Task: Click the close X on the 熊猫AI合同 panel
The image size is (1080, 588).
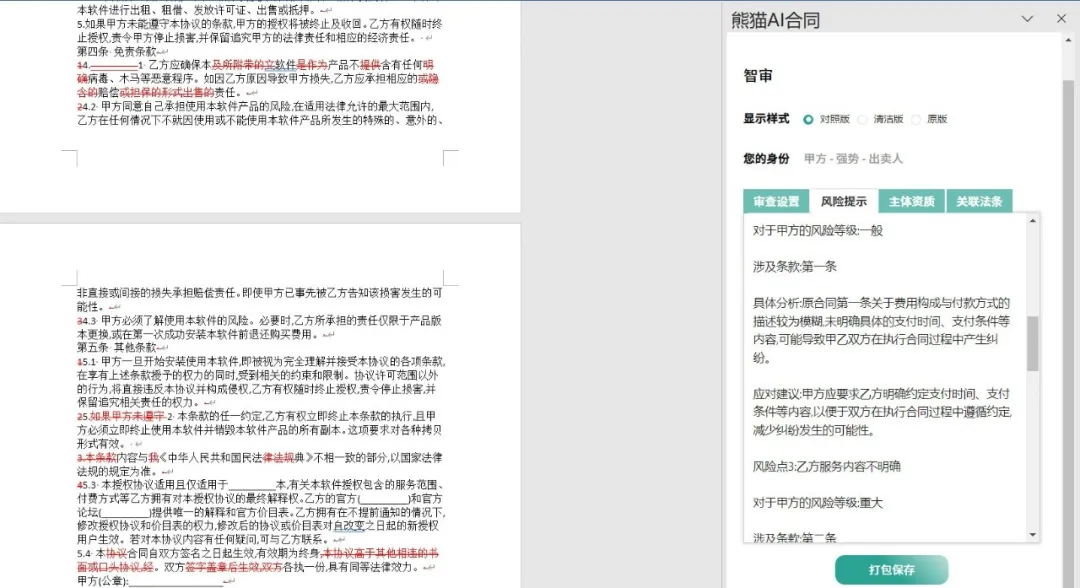Action: coord(1062,18)
